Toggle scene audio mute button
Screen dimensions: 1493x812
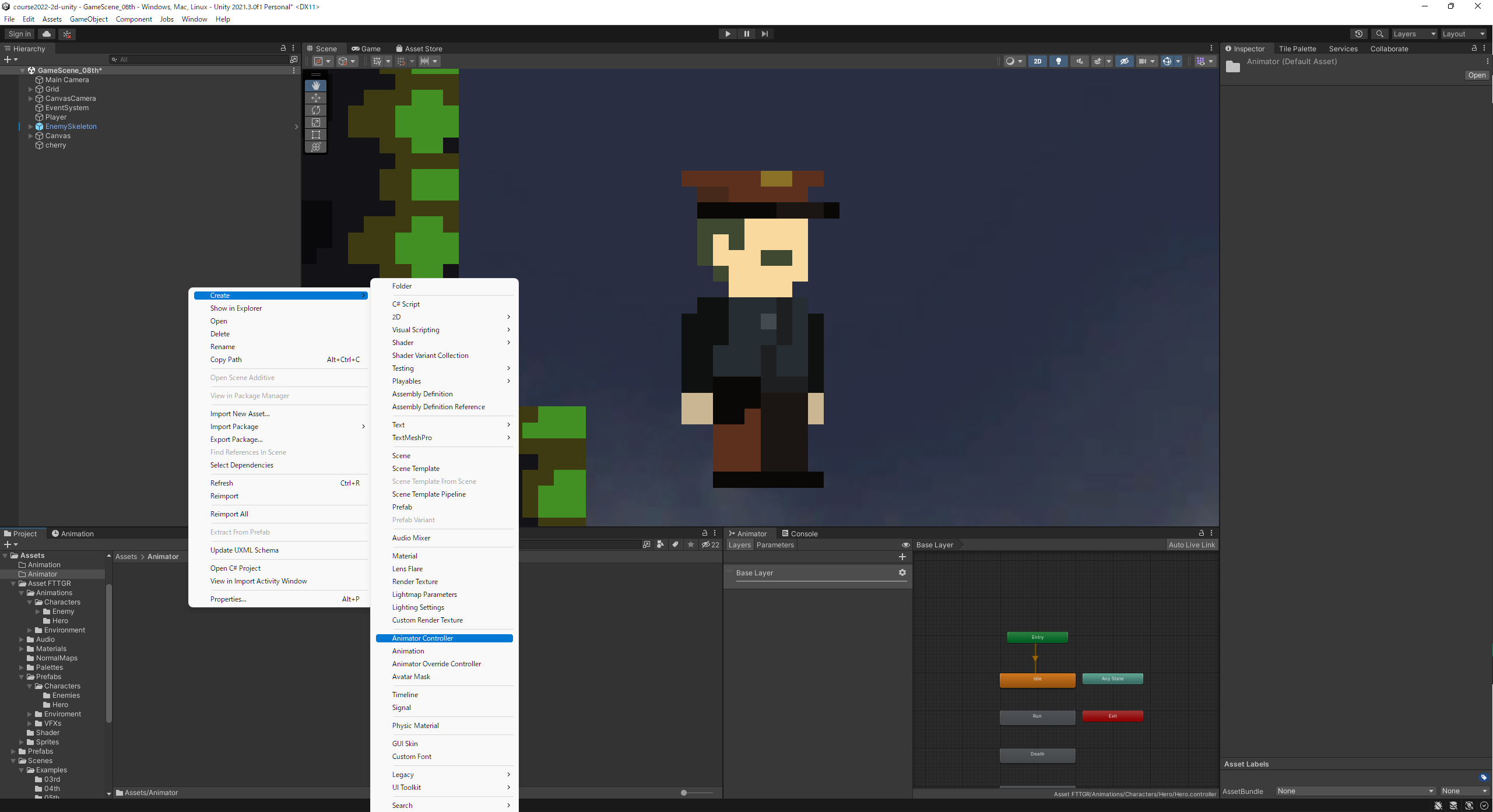tap(1080, 61)
